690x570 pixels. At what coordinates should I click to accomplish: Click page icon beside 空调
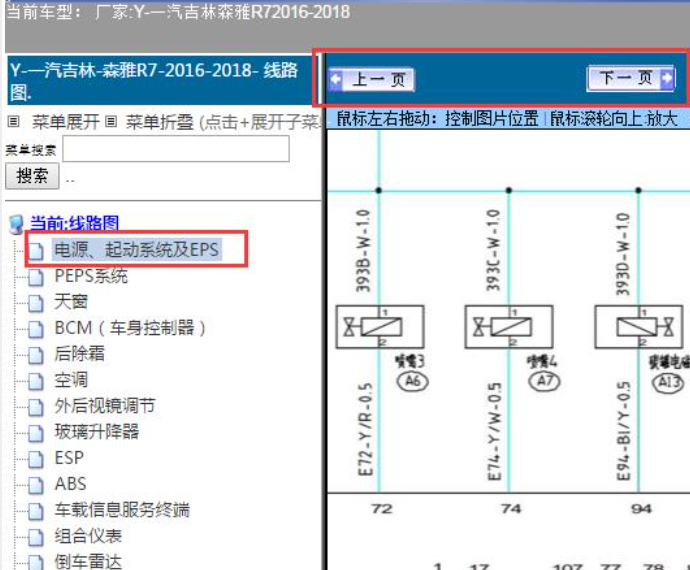click(x=36, y=381)
